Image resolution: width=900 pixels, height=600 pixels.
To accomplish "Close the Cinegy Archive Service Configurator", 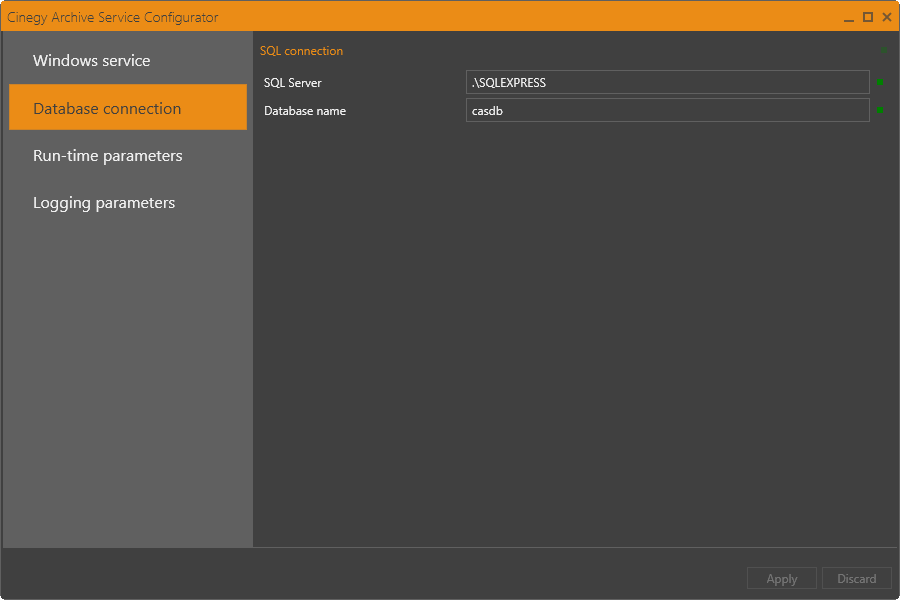I will coord(887,17).
